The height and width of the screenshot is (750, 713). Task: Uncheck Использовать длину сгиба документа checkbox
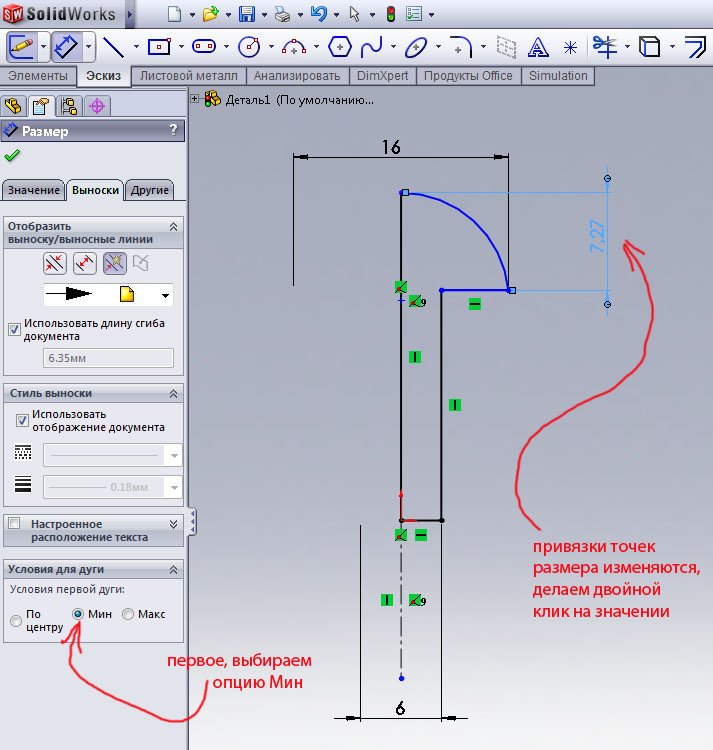(x=14, y=328)
